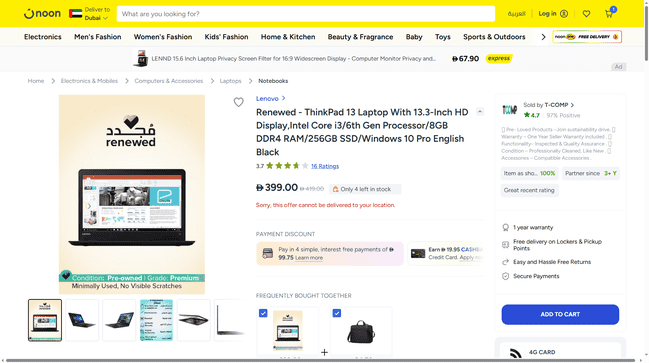
Task: Click the warranty badge icon
Action: click(505, 227)
